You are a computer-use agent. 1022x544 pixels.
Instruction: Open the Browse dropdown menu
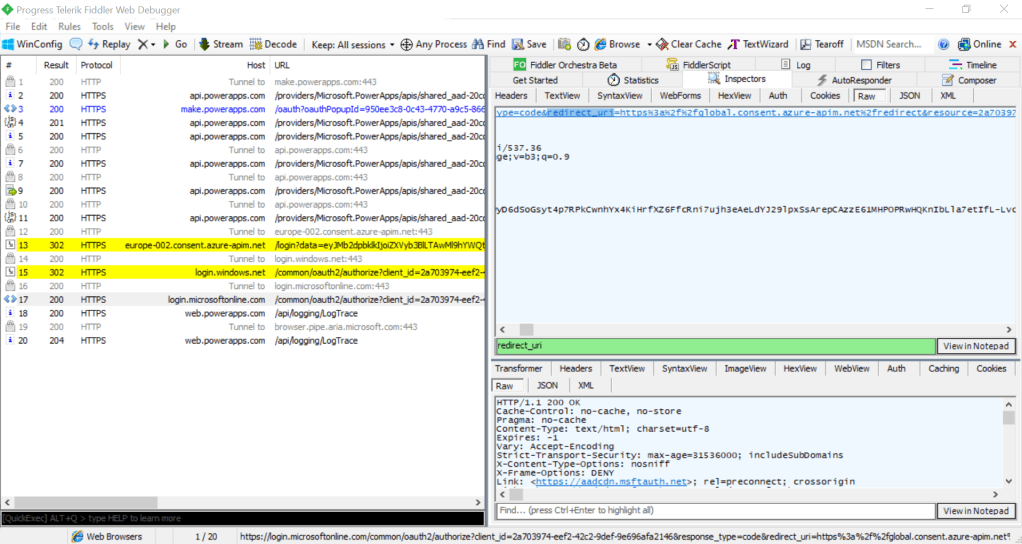(649, 44)
